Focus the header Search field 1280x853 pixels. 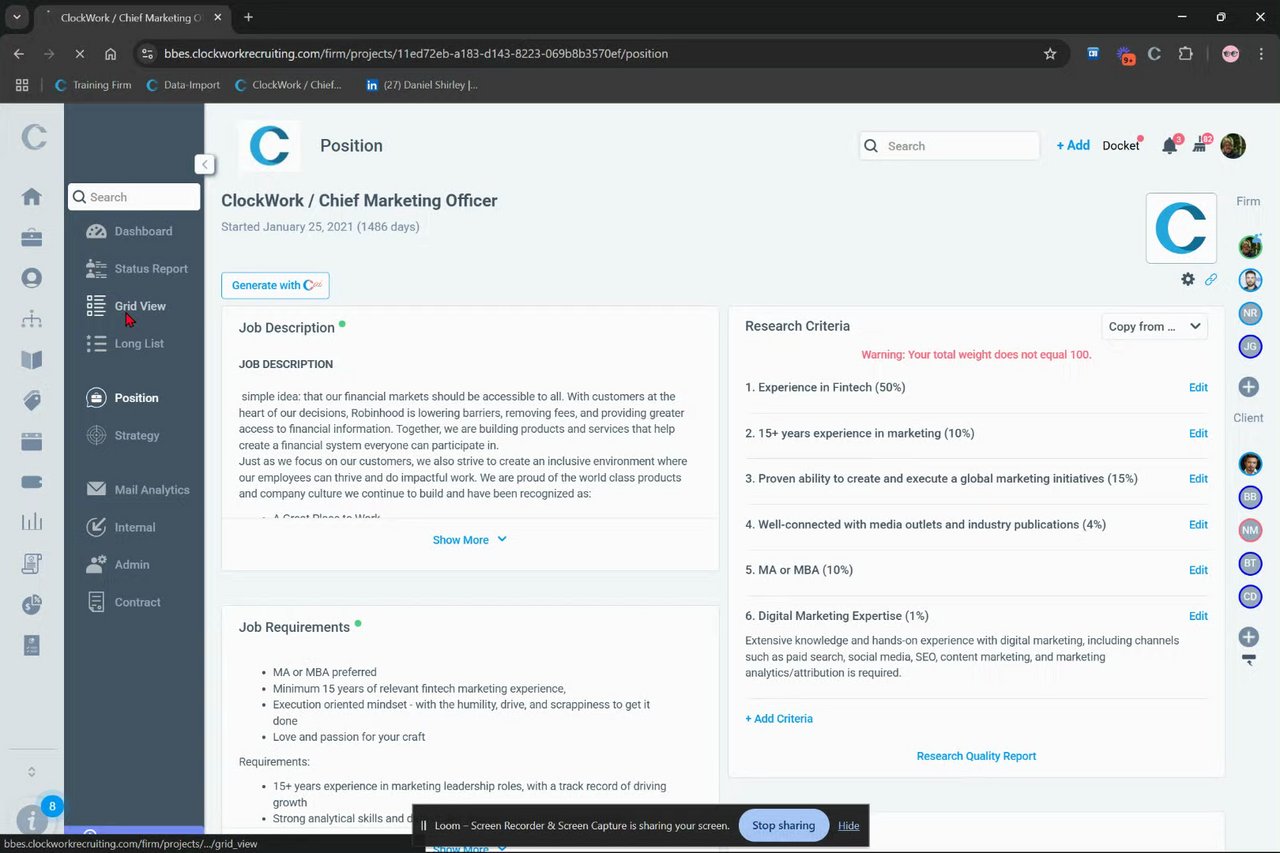949,146
